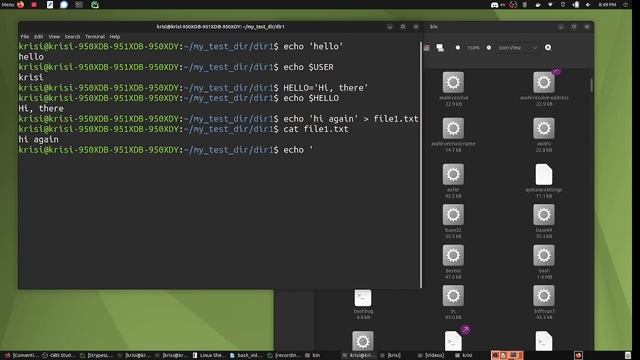The image size is (640, 360).
Task: Click the power icon in top panel
Action: pyautogui.click(x=625, y=4)
